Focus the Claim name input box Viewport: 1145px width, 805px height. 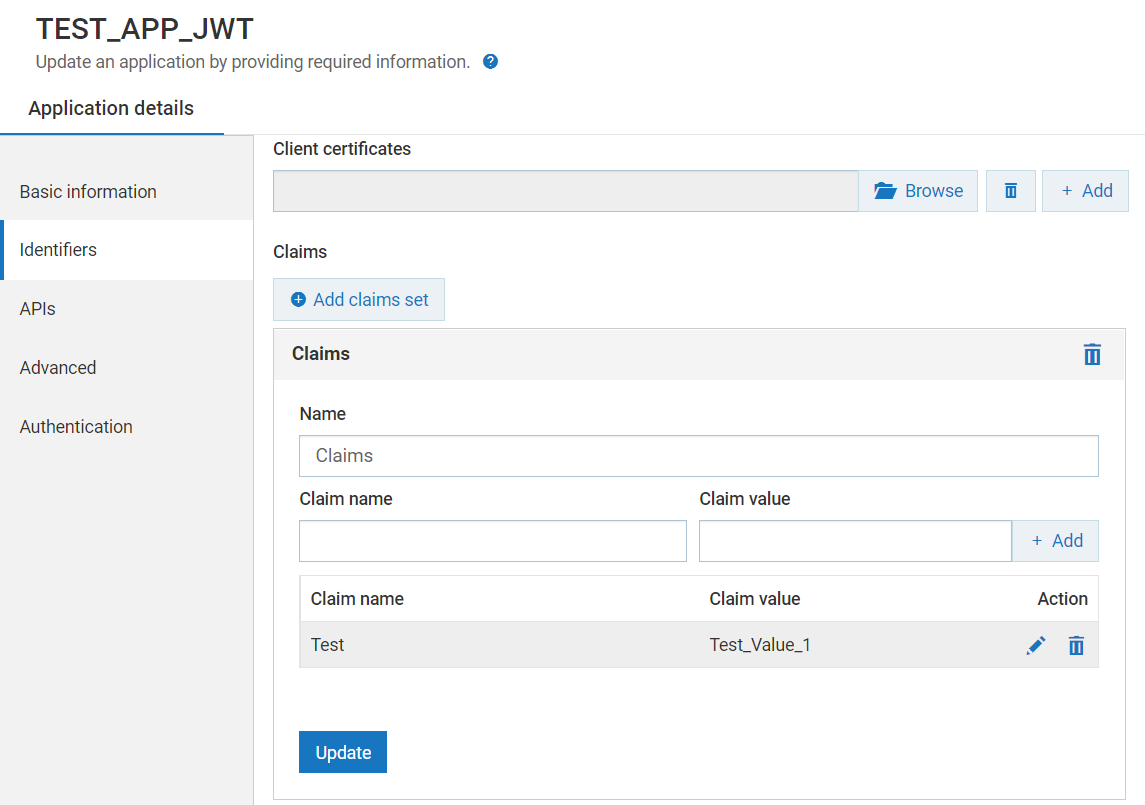pos(492,541)
